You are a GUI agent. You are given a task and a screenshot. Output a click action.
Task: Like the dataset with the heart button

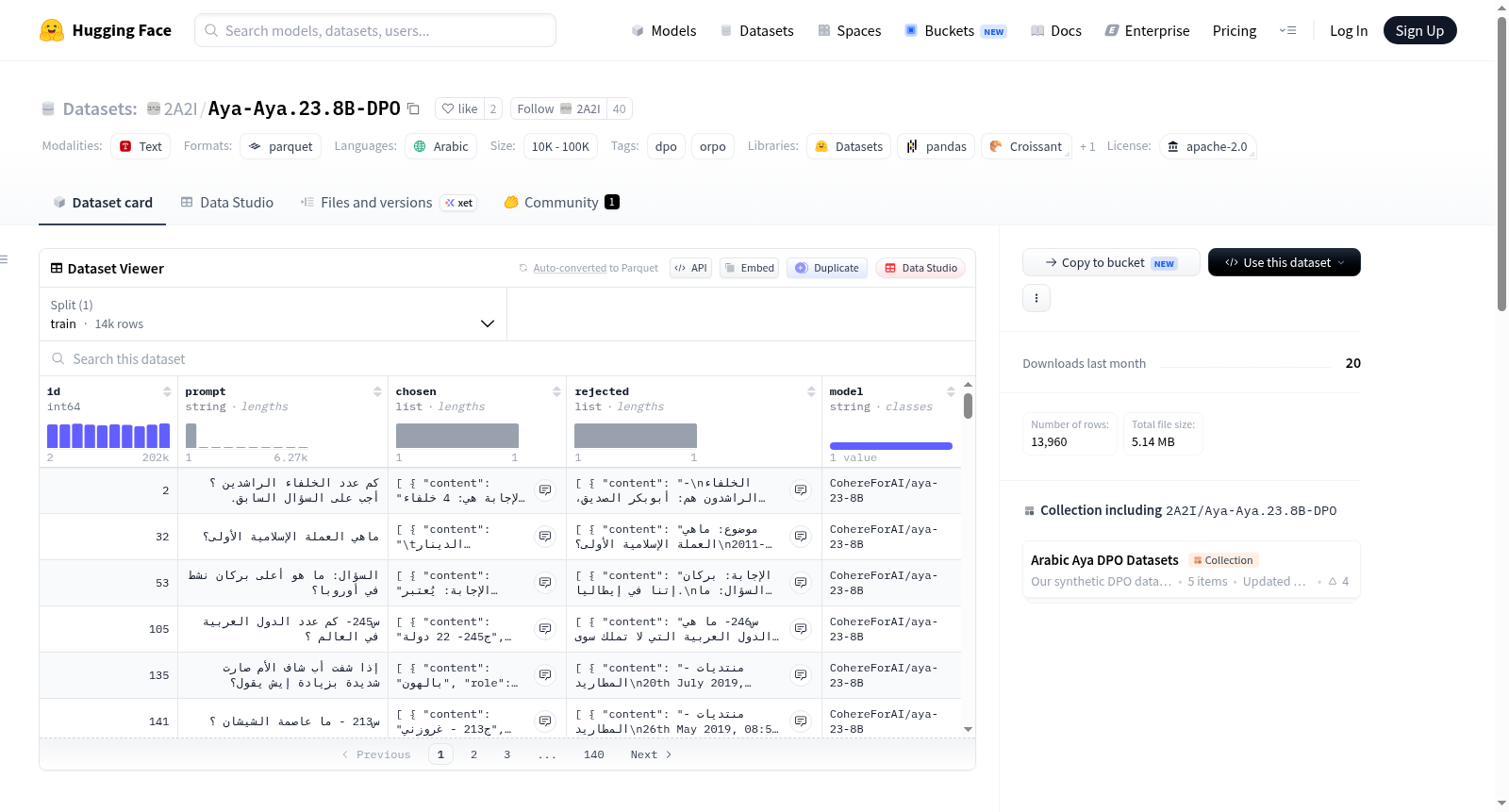coord(459,108)
